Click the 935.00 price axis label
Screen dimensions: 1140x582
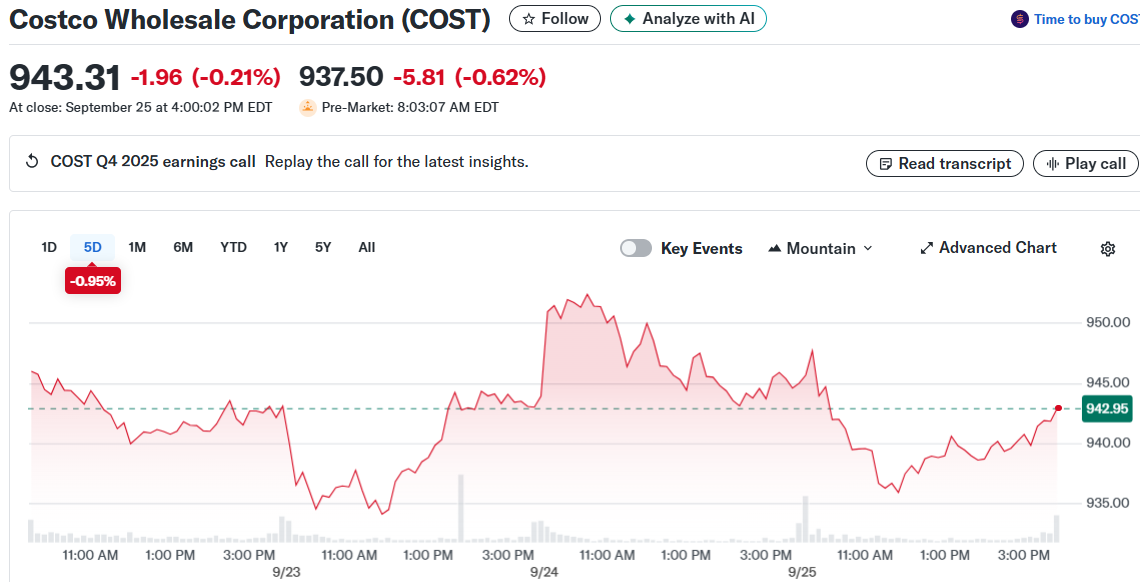click(1108, 503)
